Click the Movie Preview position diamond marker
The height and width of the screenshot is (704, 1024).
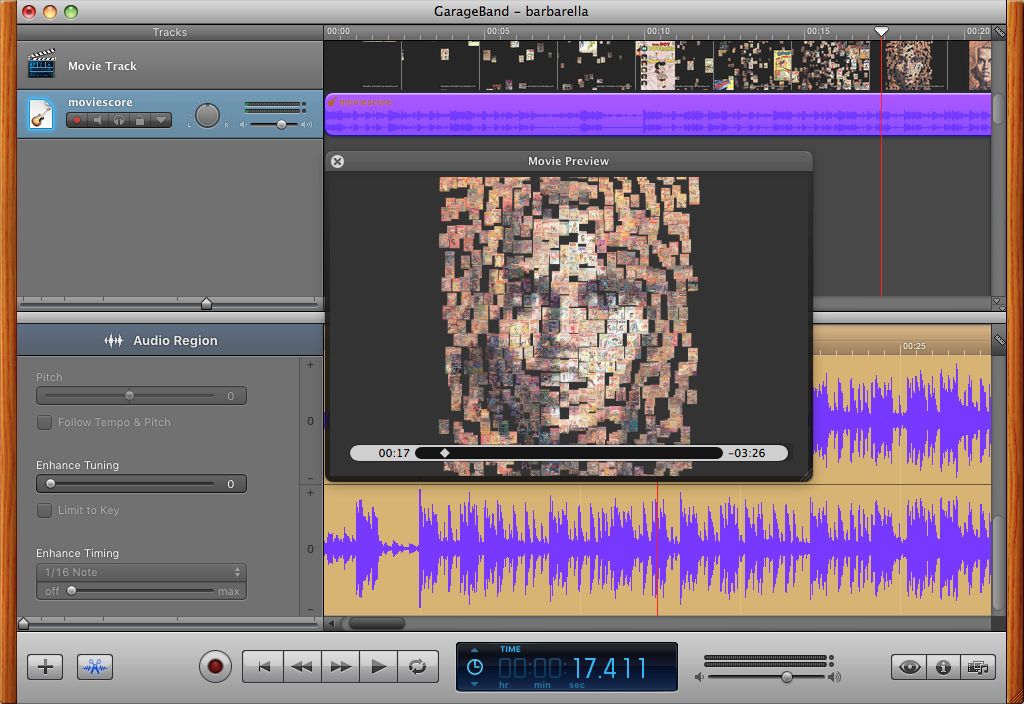coord(445,453)
